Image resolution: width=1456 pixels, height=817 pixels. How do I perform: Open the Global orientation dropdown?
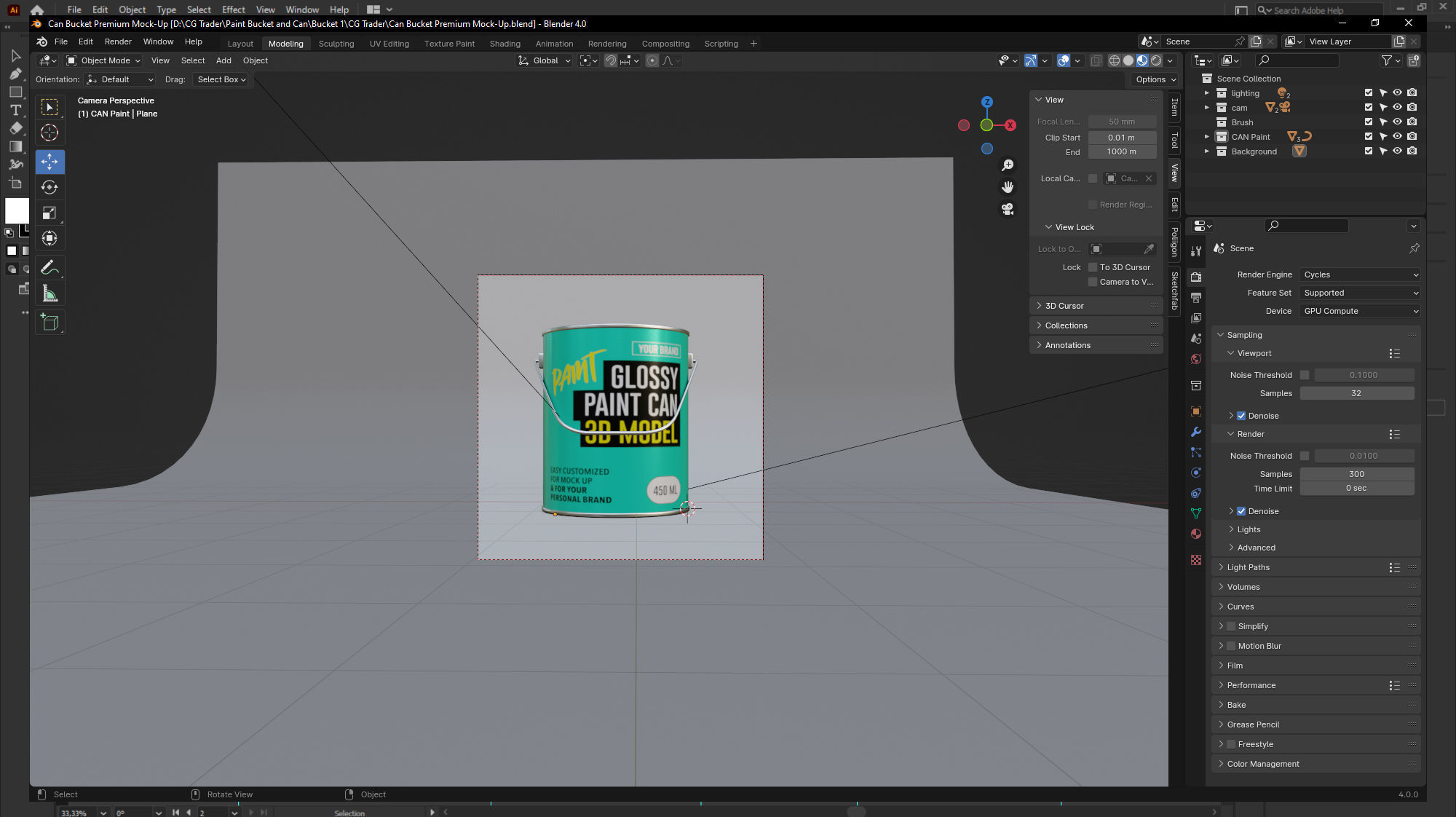point(545,60)
